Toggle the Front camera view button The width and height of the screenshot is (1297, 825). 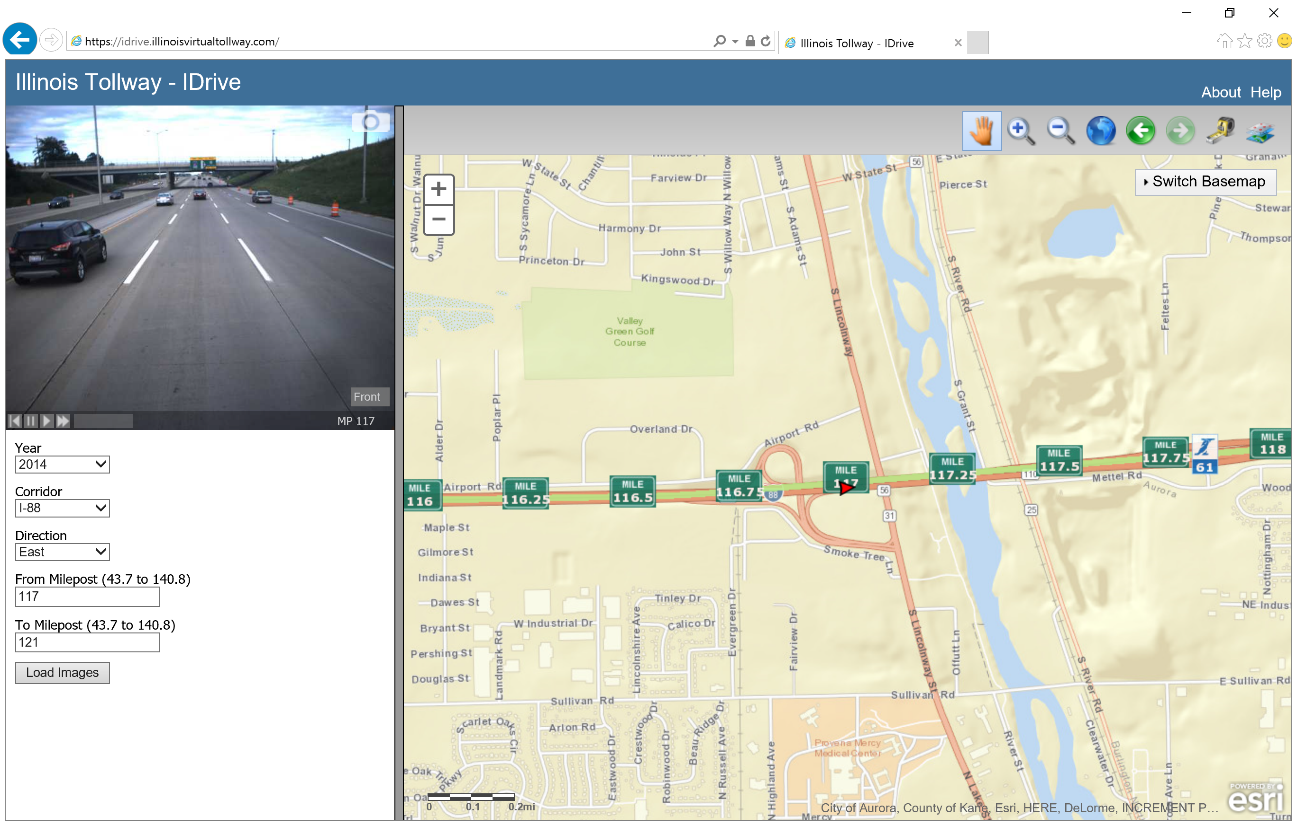[x=367, y=397]
